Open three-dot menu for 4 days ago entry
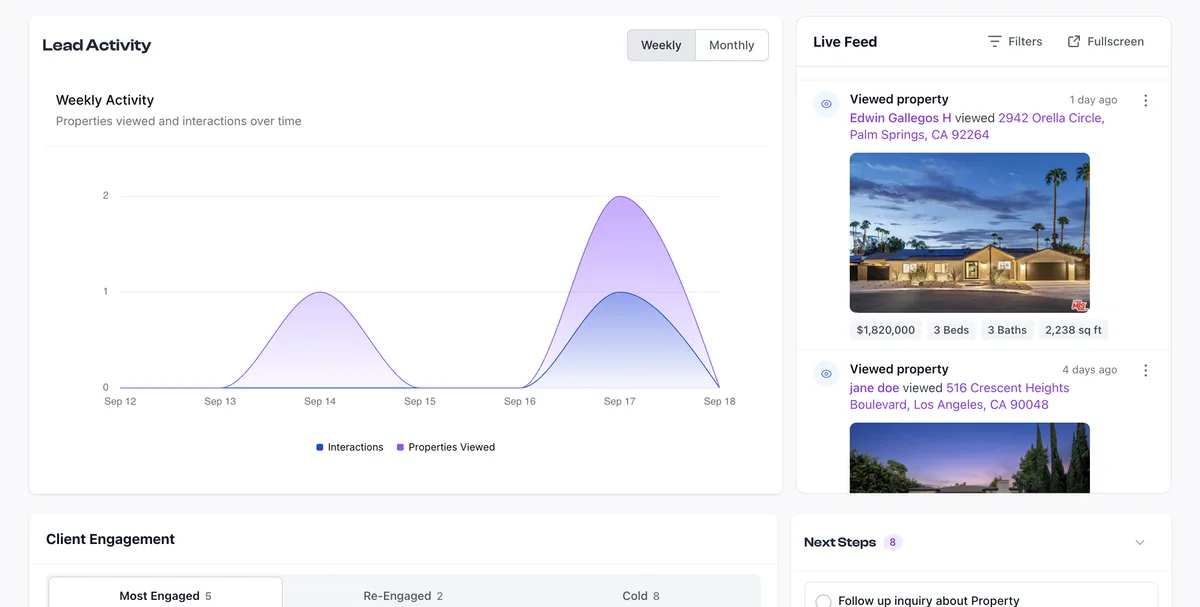Image resolution: width=1200 pixels, height=607 pixels. [1145, 370]
